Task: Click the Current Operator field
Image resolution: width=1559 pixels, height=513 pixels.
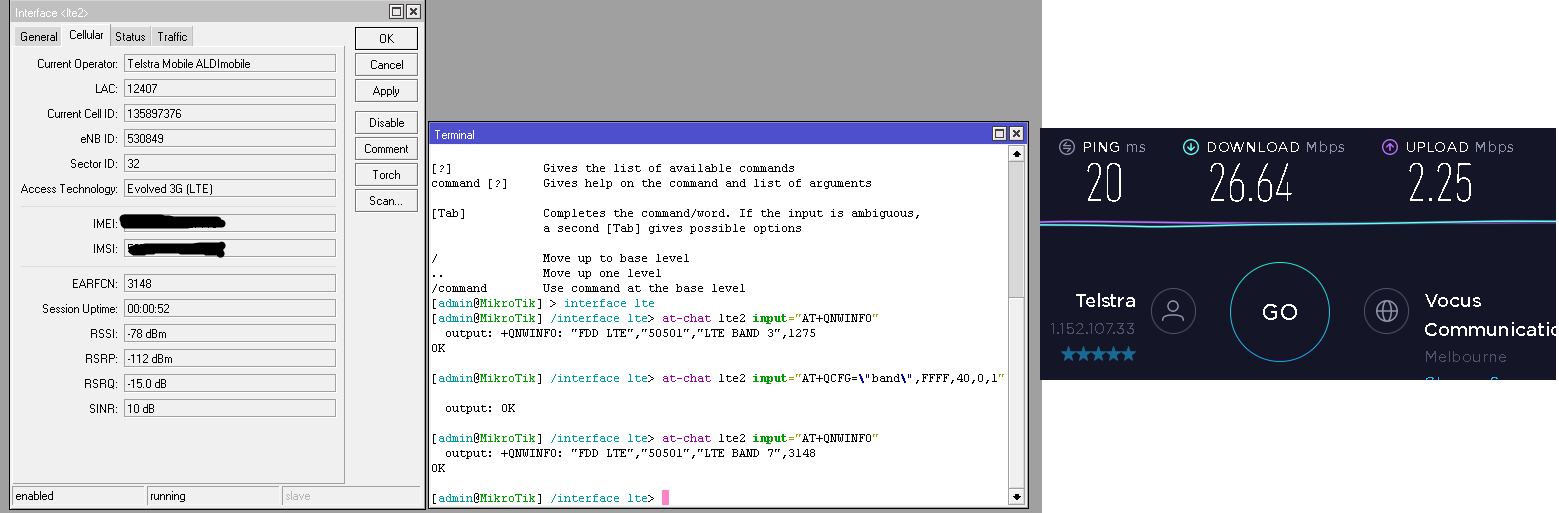Action: coord(230,63)
